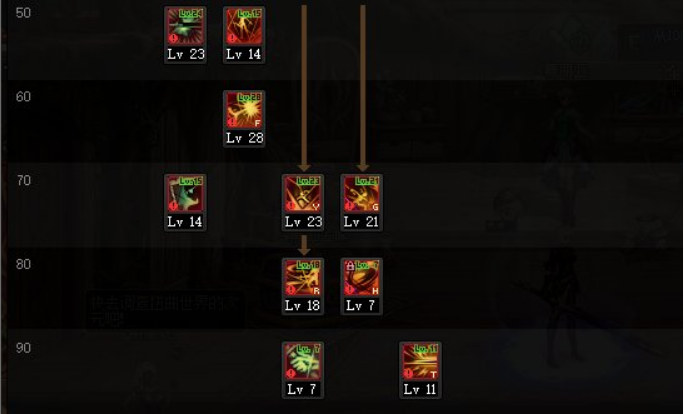The height and width of the screenshot is (414, 684).
Task: Select the Lv 23 skill bound to V
Action: coord(303,202)
